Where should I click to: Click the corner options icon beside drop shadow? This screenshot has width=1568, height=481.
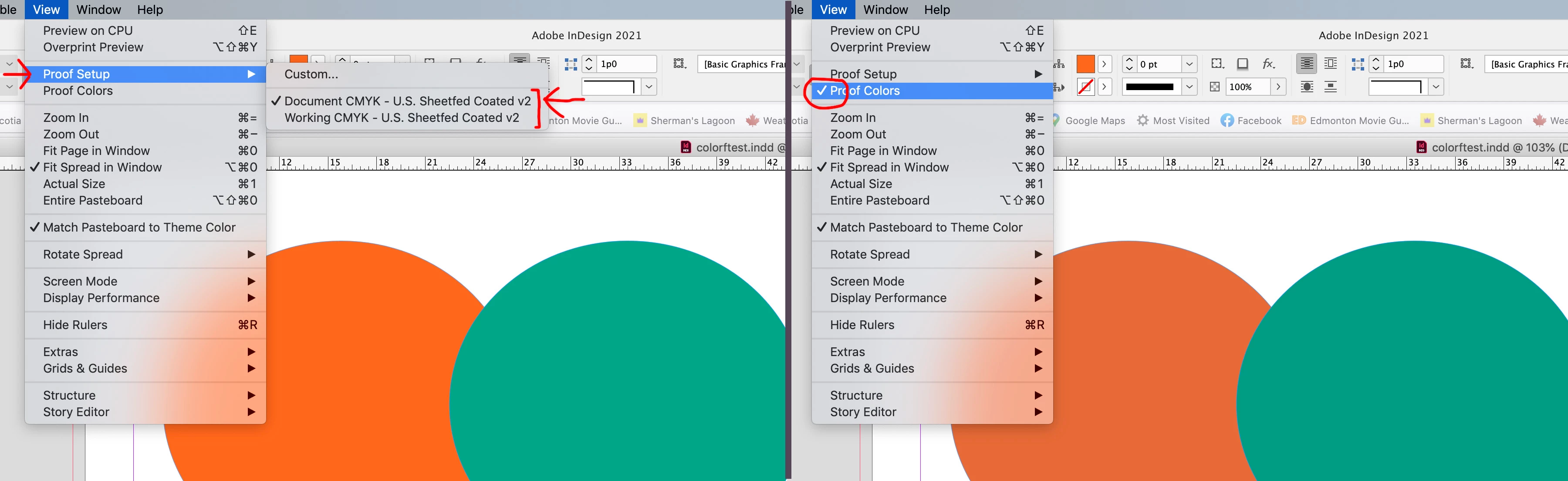[1217, 64]
